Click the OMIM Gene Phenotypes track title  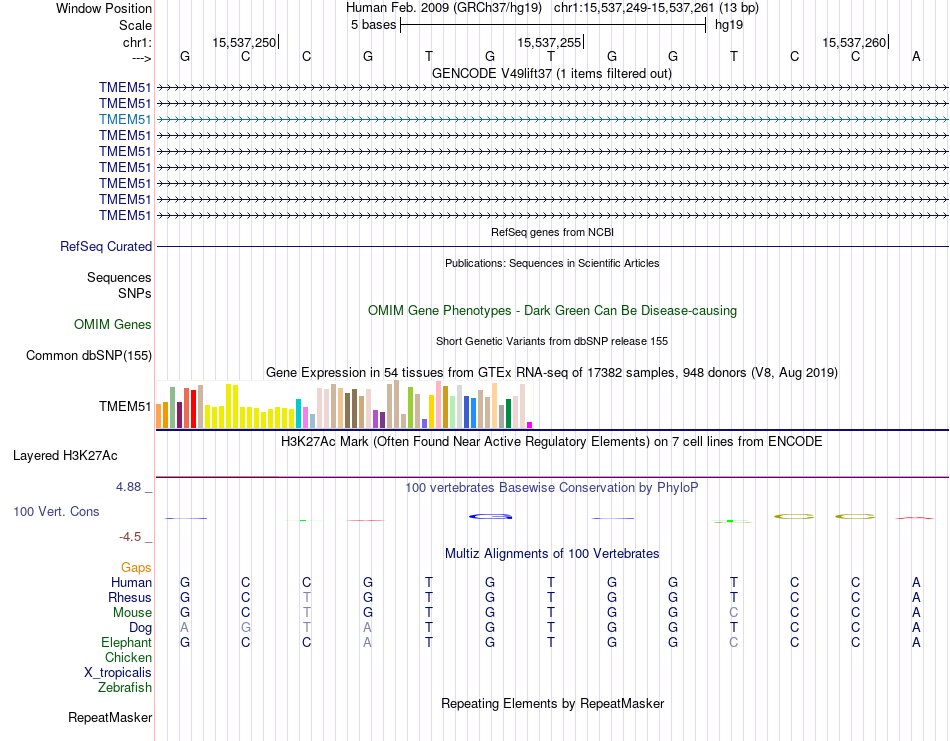tap(552, 310)
